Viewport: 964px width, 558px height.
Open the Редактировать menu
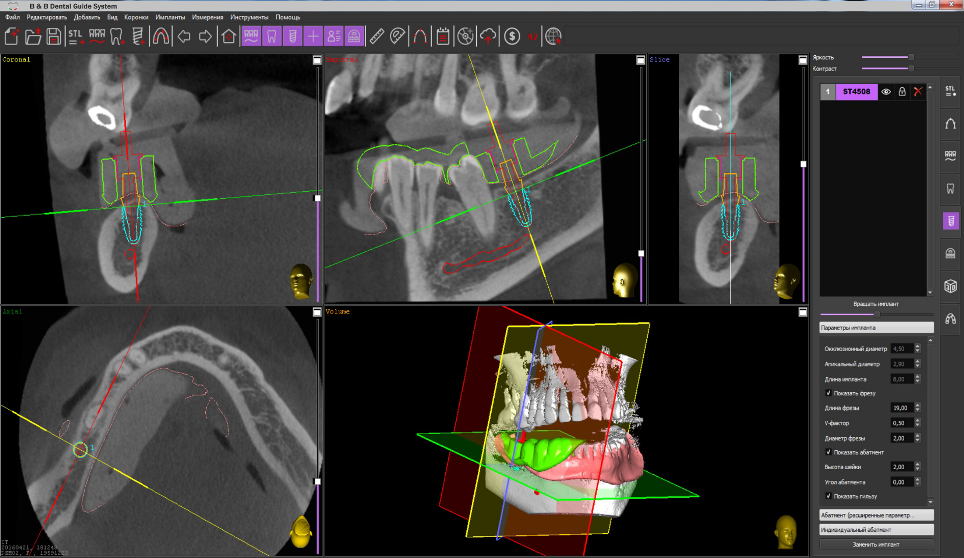pos(47,17)
